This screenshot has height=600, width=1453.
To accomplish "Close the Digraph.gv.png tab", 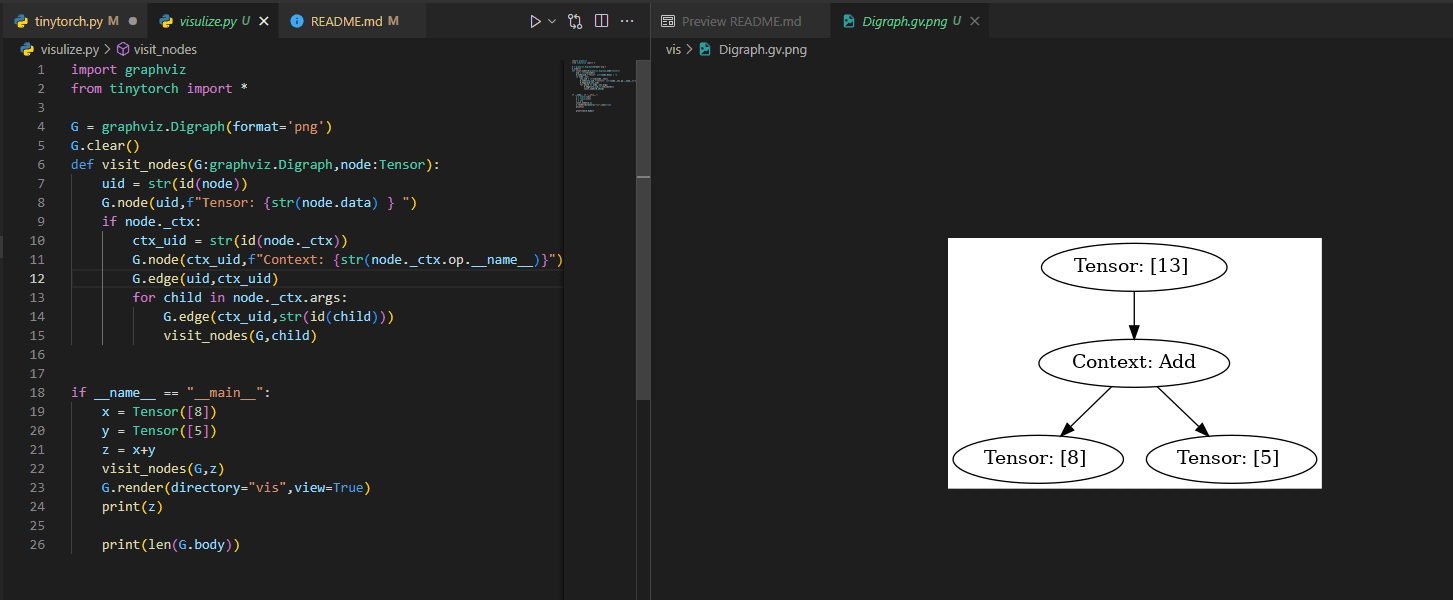I will point(975,21).
